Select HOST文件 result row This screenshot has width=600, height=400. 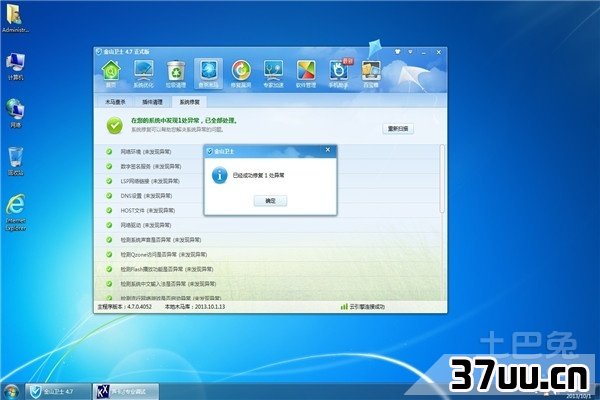tap(268, 211)
